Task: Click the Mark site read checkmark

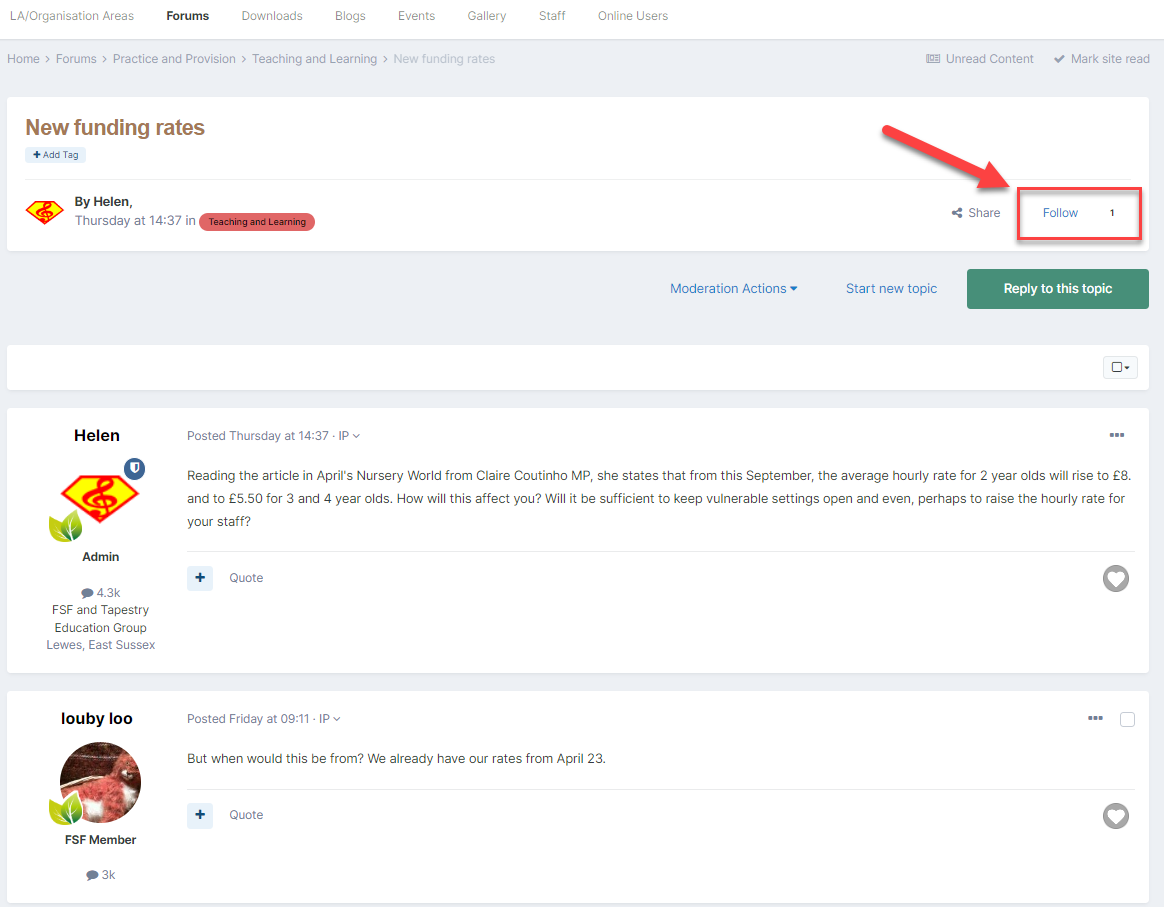Action: pyautogui.click(x=1059, y=59)
